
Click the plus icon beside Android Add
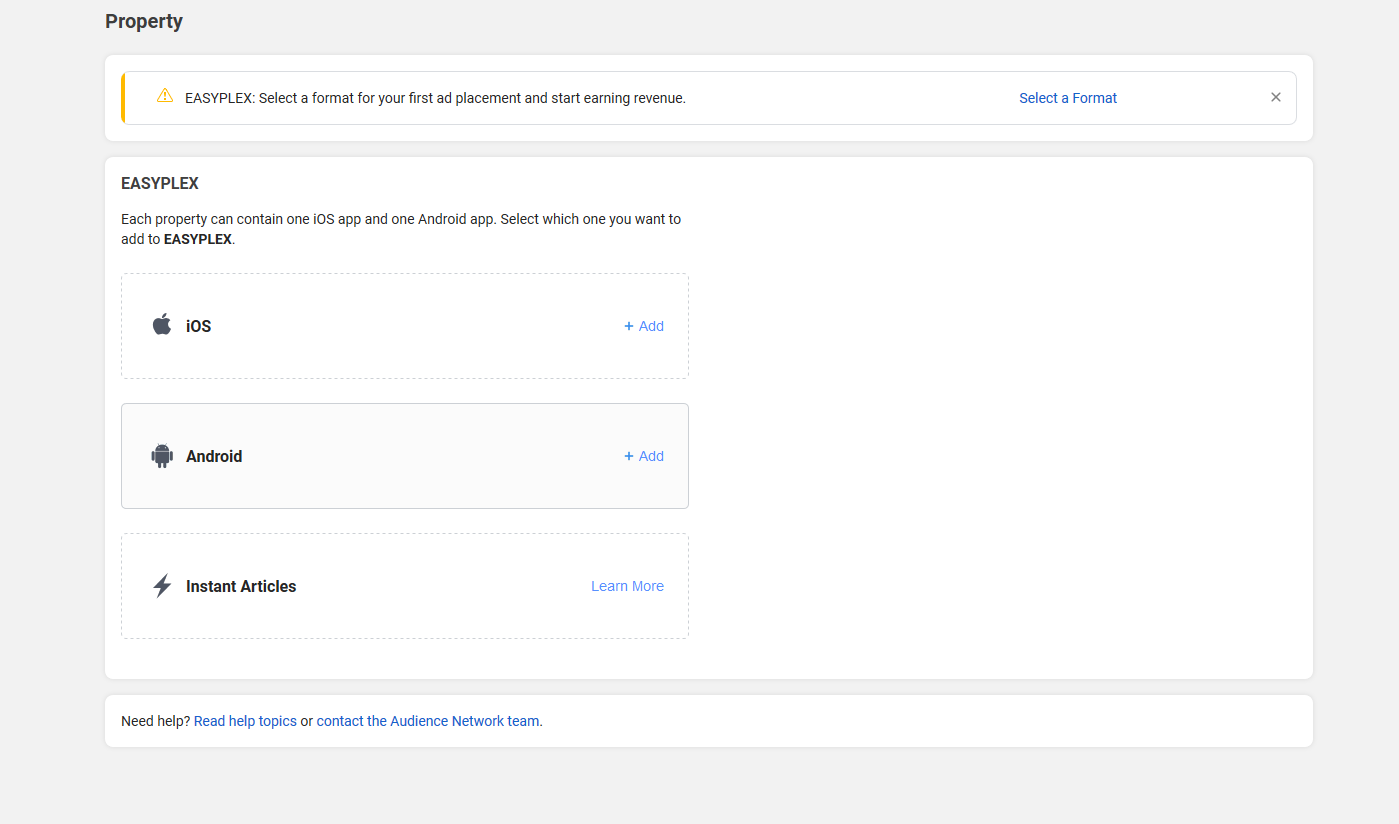pos(629,455)
